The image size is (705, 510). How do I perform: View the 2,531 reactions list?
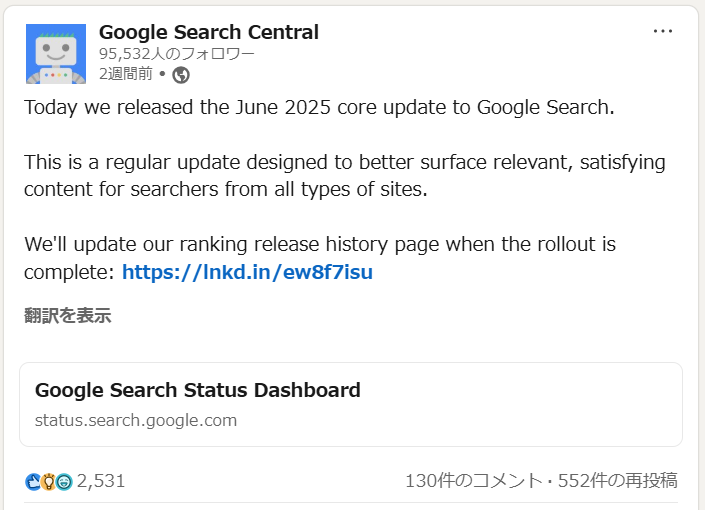[101, 481]
